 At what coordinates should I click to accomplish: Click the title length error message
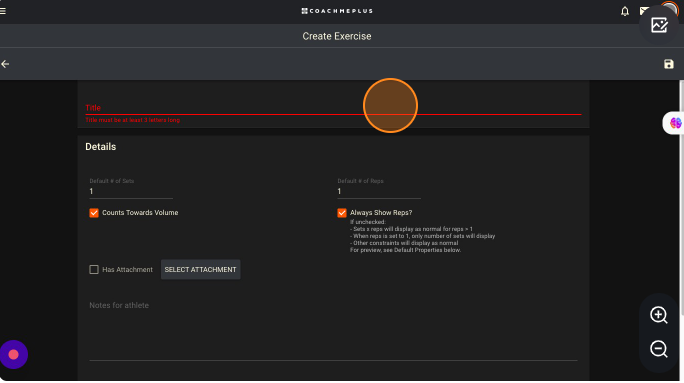coord(132,120)
